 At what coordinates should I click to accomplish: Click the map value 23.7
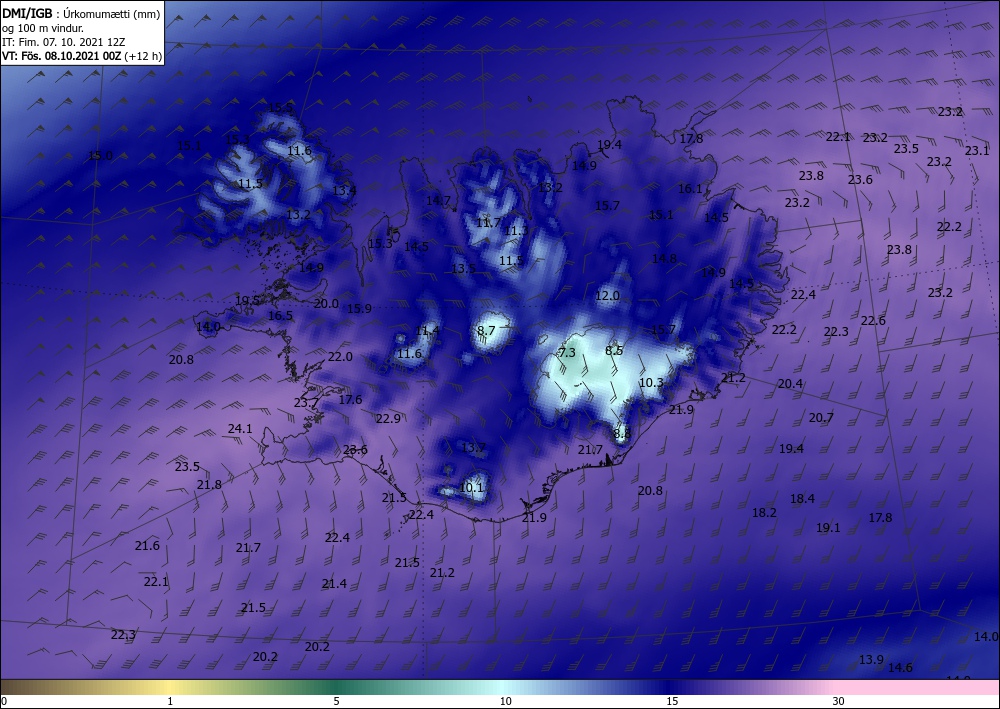306,402
